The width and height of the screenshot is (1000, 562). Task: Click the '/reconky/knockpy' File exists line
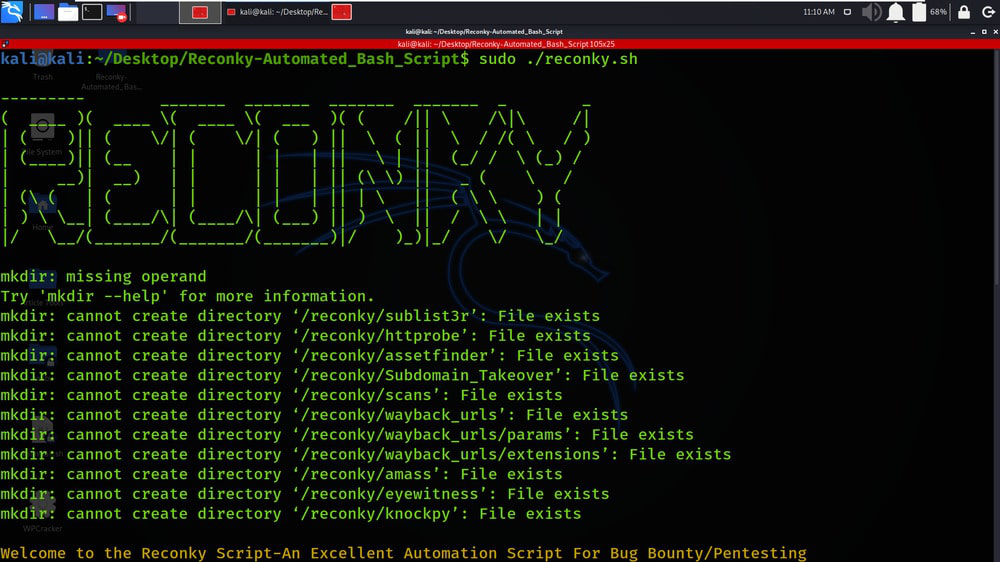(291, 514)
